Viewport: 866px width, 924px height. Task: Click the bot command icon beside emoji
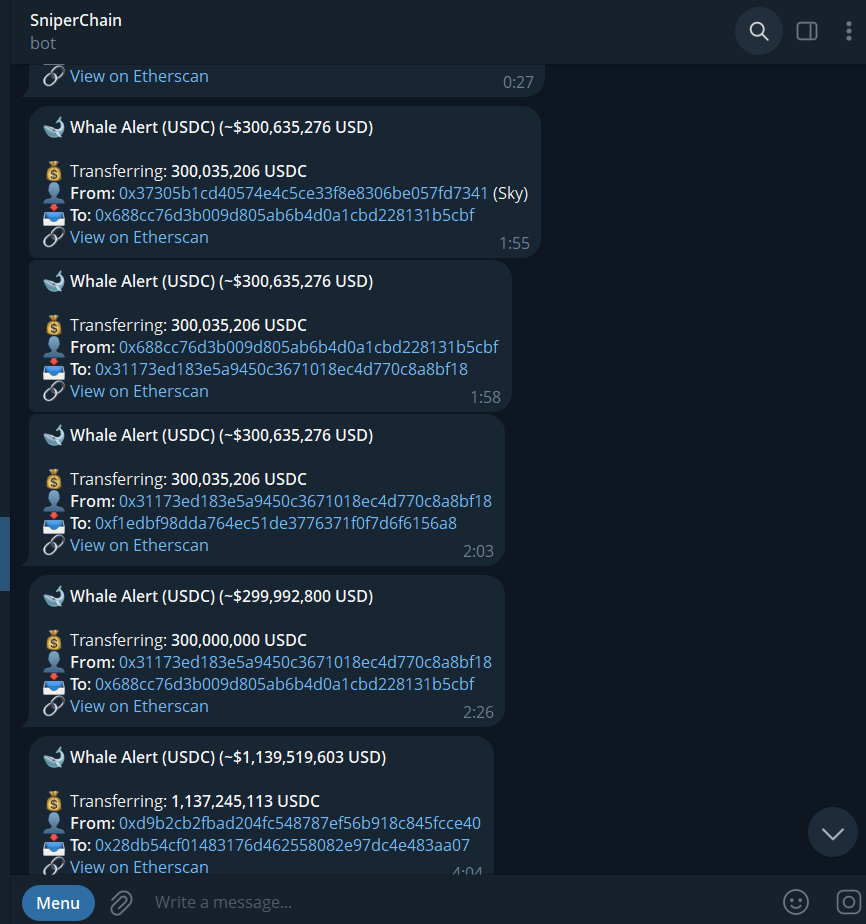click(849, 902)
